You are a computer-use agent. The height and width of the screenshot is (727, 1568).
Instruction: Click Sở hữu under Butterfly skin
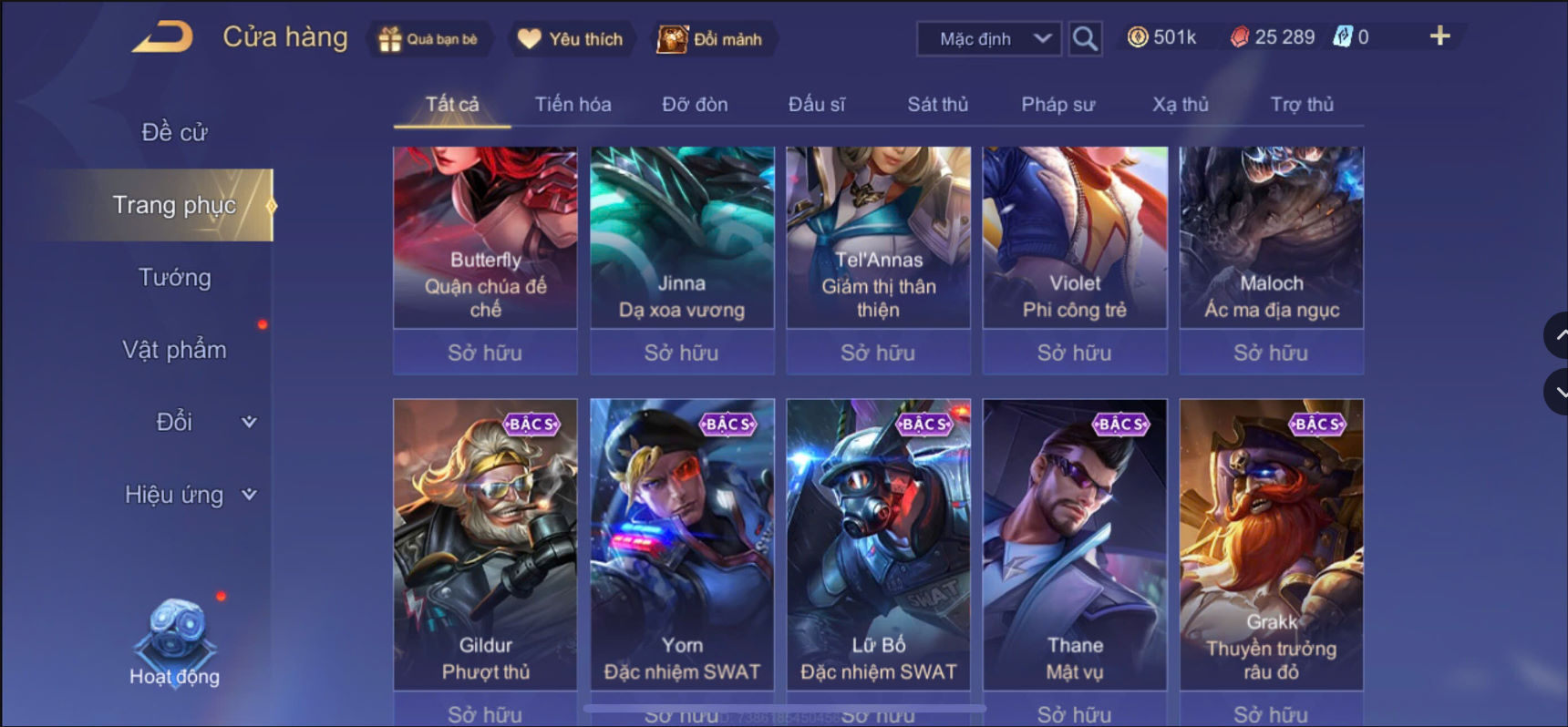[485, 353]
